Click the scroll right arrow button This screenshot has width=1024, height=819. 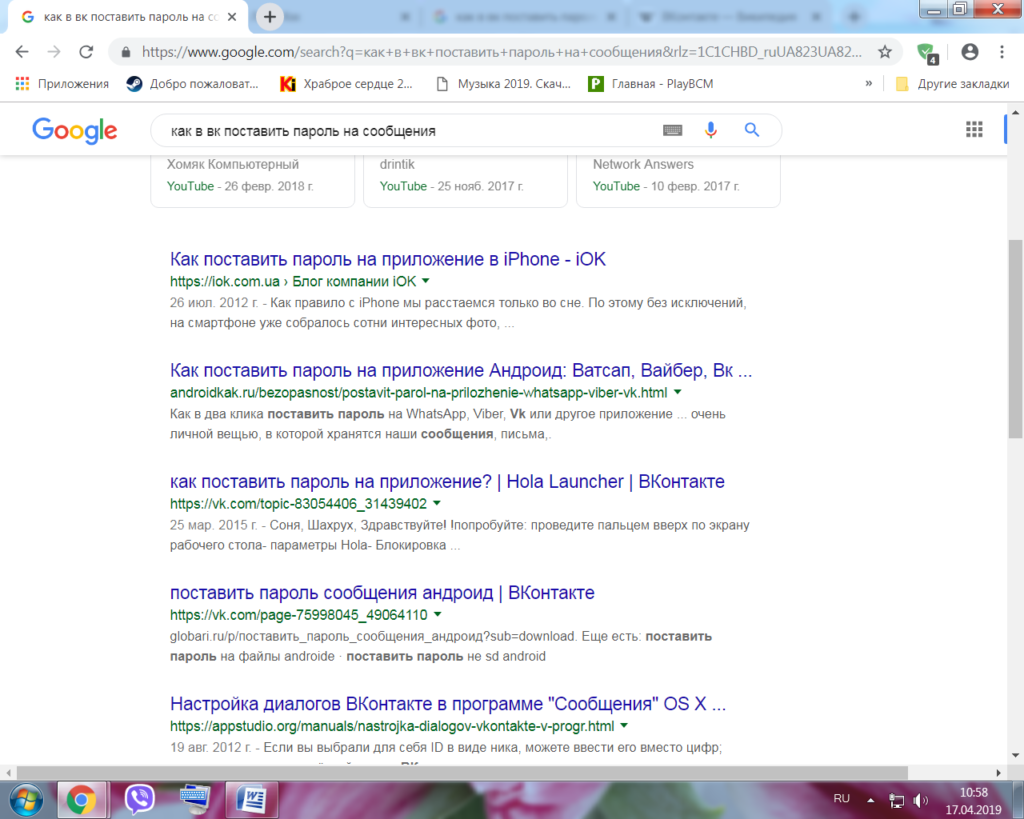click(998, 773)
